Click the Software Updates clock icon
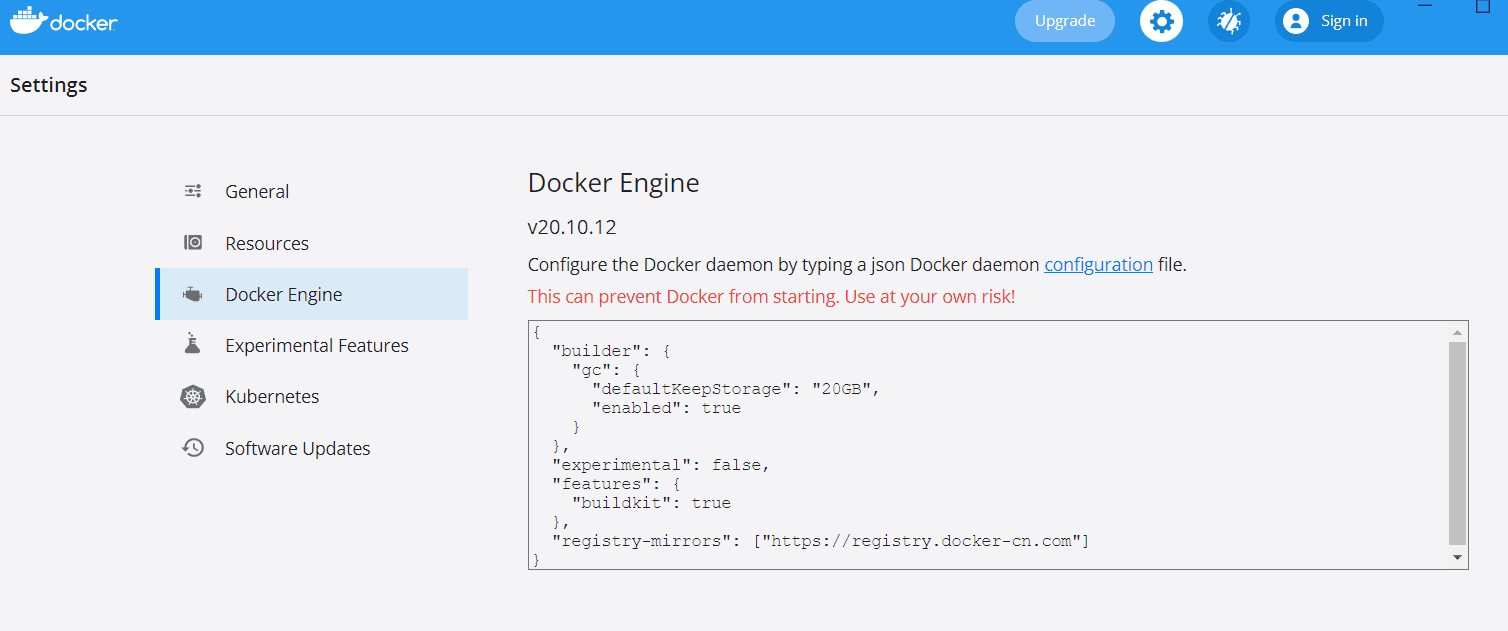The height and width of the screenshot is (631, 1508). pos(193,448)
